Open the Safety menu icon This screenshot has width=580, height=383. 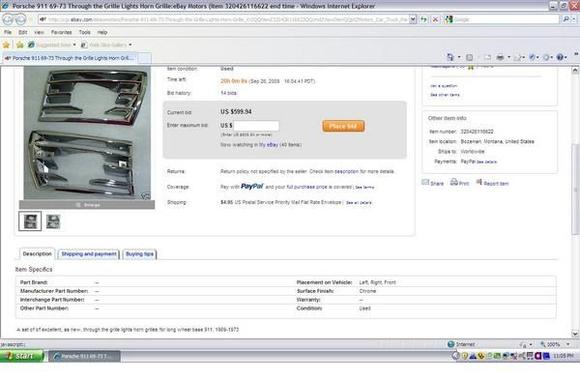pyautogui.click(x=532, y=57)
